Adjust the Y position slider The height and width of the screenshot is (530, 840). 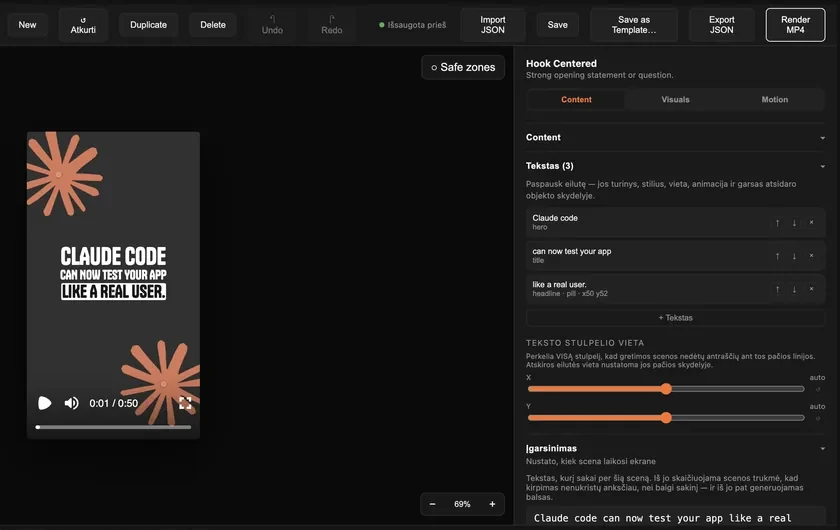[x=666, y=418]
